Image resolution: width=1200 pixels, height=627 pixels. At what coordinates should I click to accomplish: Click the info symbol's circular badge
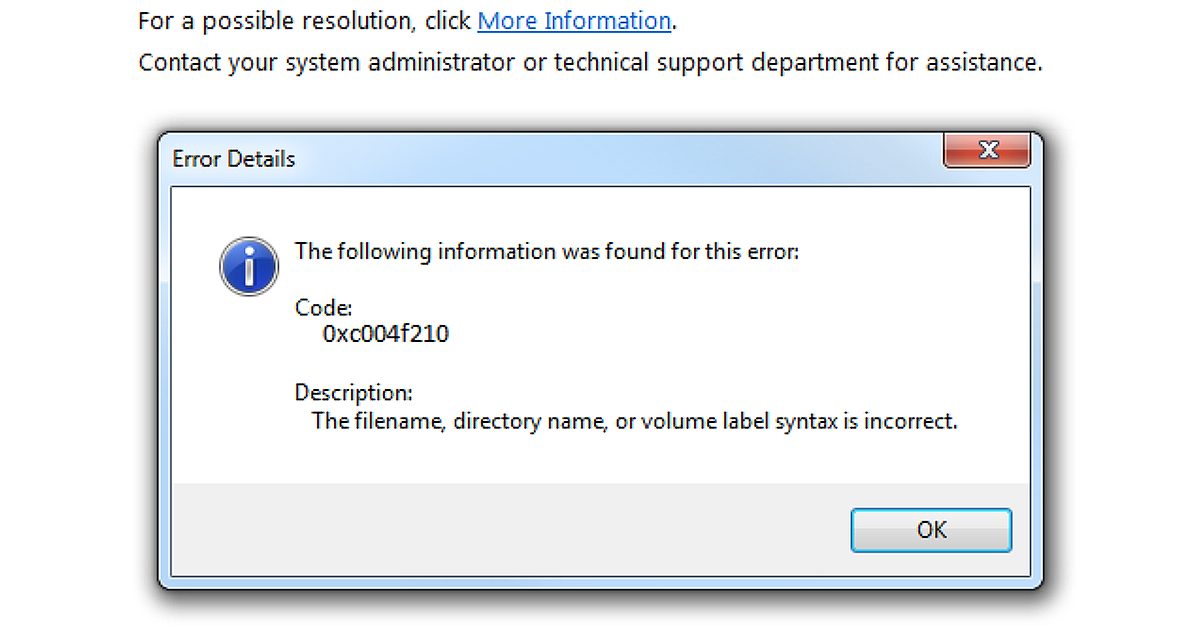[248, 266]
